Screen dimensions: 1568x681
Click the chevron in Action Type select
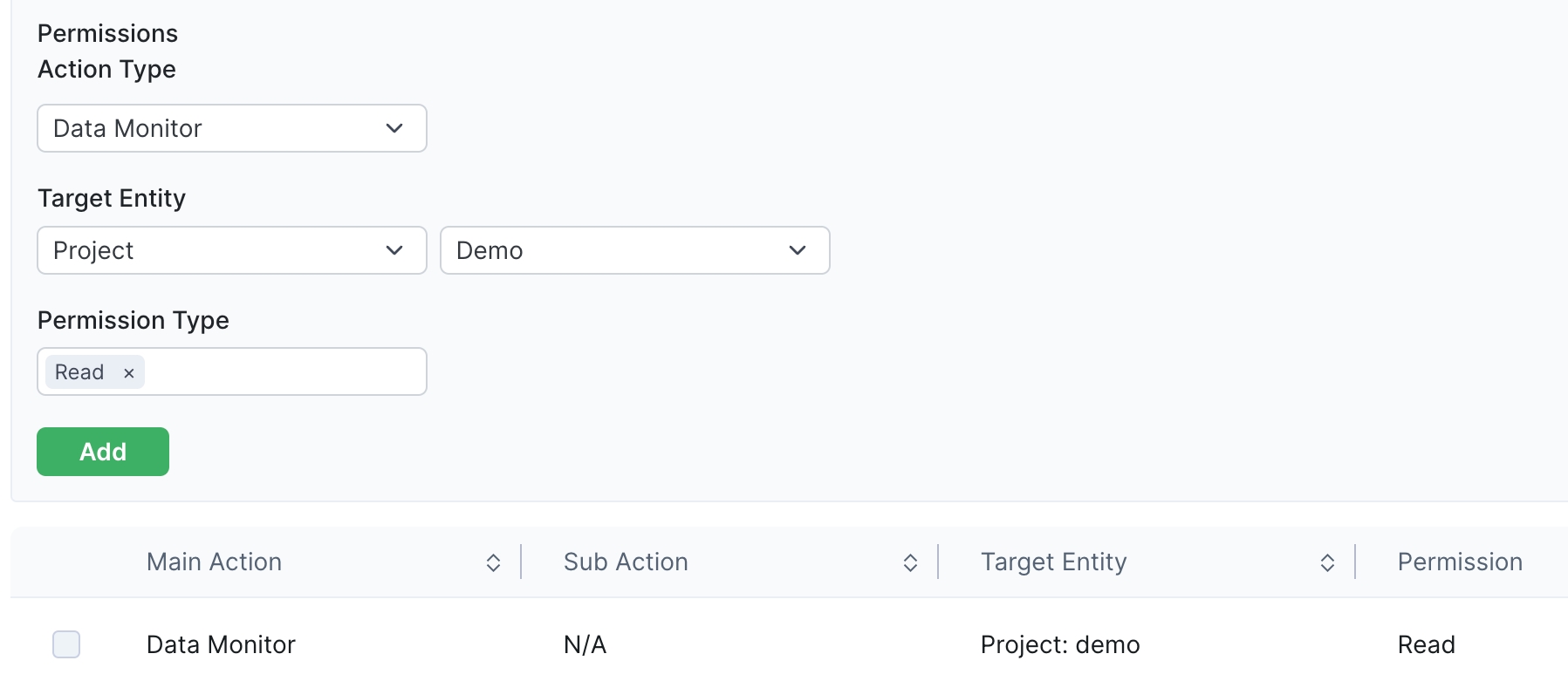pos(394,128)
